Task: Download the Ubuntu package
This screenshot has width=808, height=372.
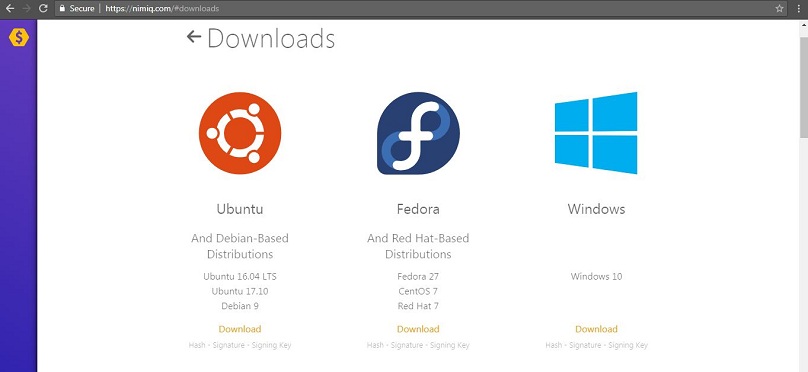Action: point(240,329)
